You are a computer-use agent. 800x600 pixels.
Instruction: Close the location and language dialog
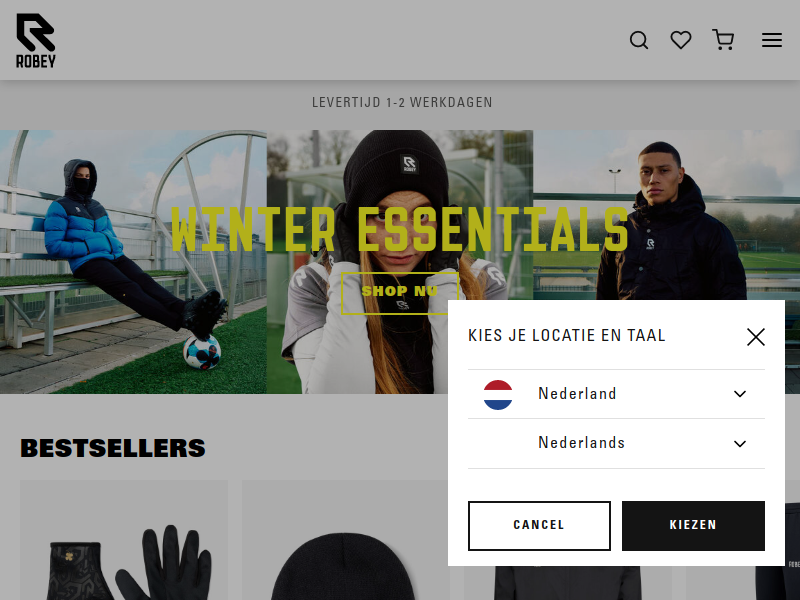click(x=756, y=337)
